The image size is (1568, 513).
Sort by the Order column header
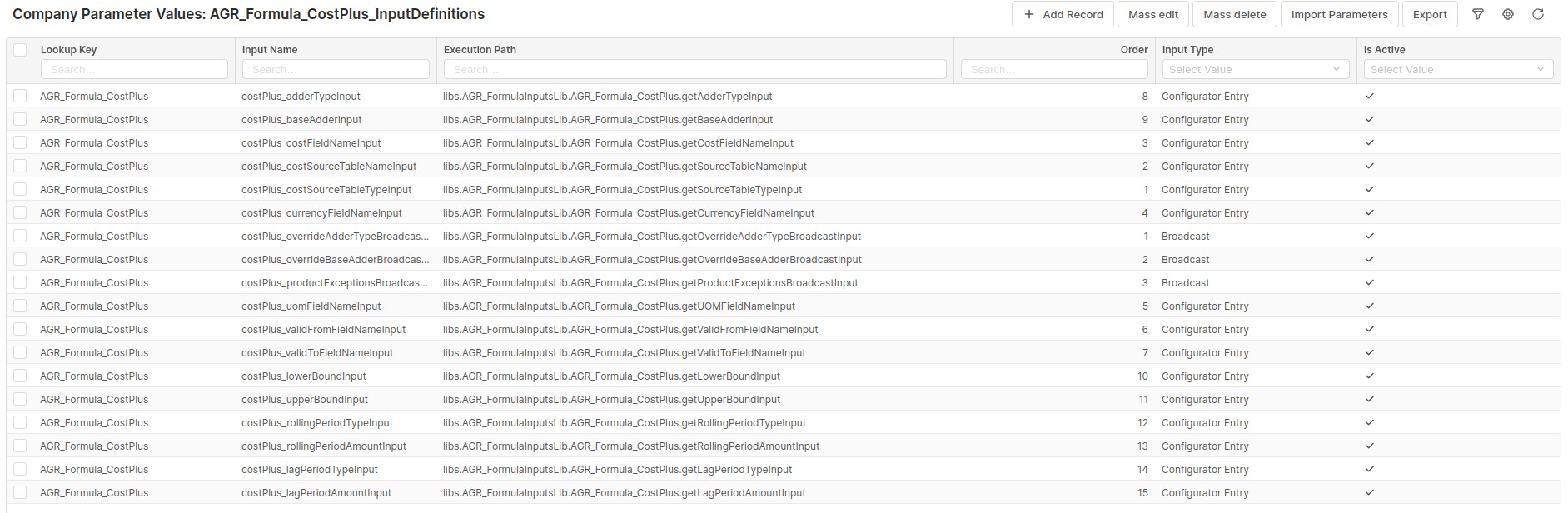click(1133, 50)
